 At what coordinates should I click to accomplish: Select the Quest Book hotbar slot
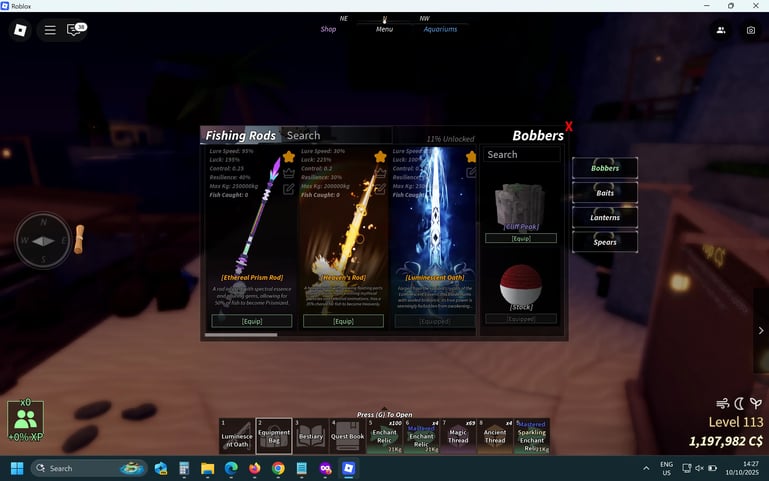348,437
